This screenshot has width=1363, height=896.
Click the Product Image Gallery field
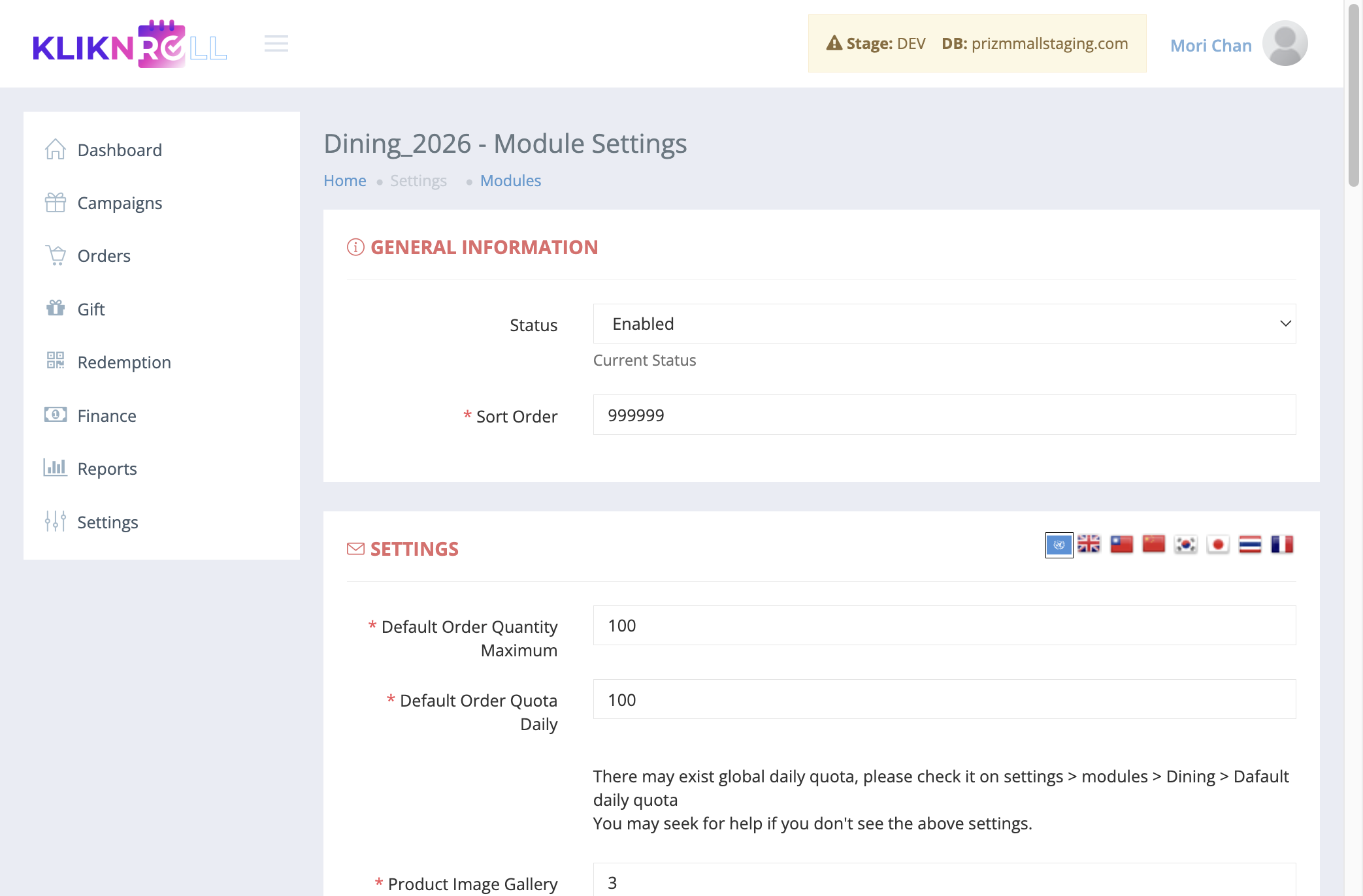click(944, 880)
